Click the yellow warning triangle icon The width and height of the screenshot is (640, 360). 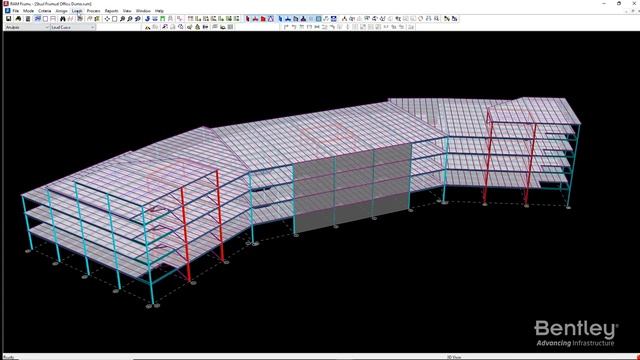tap(147, 27)
